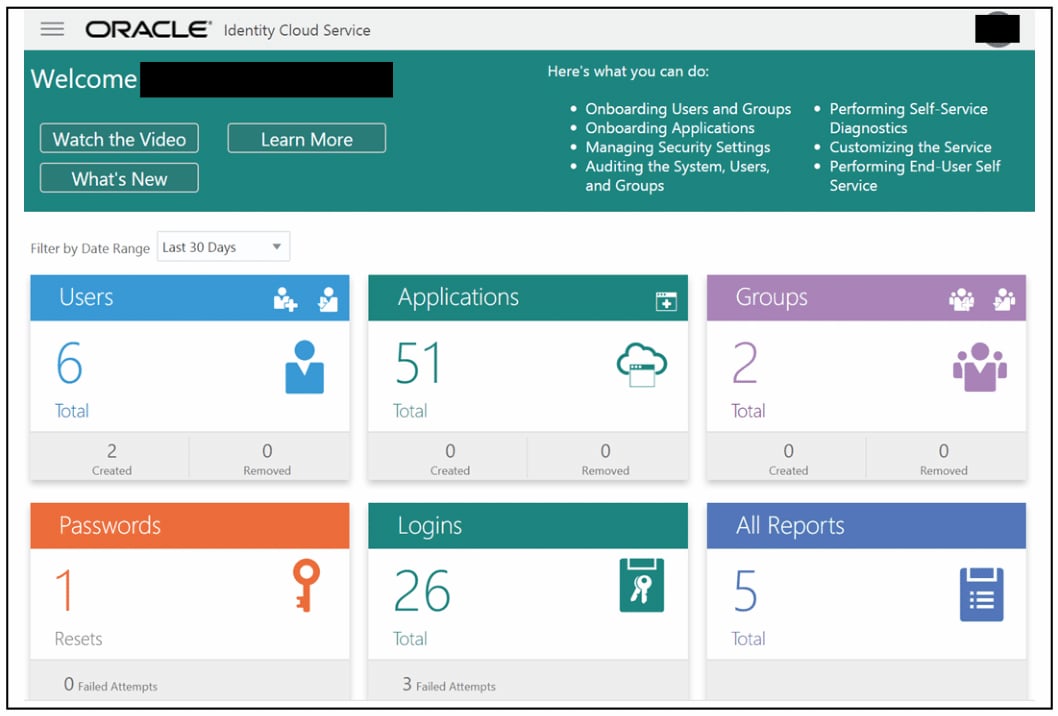Click the purple group people icon
The image size is (1058, 716).
(980, 367)
